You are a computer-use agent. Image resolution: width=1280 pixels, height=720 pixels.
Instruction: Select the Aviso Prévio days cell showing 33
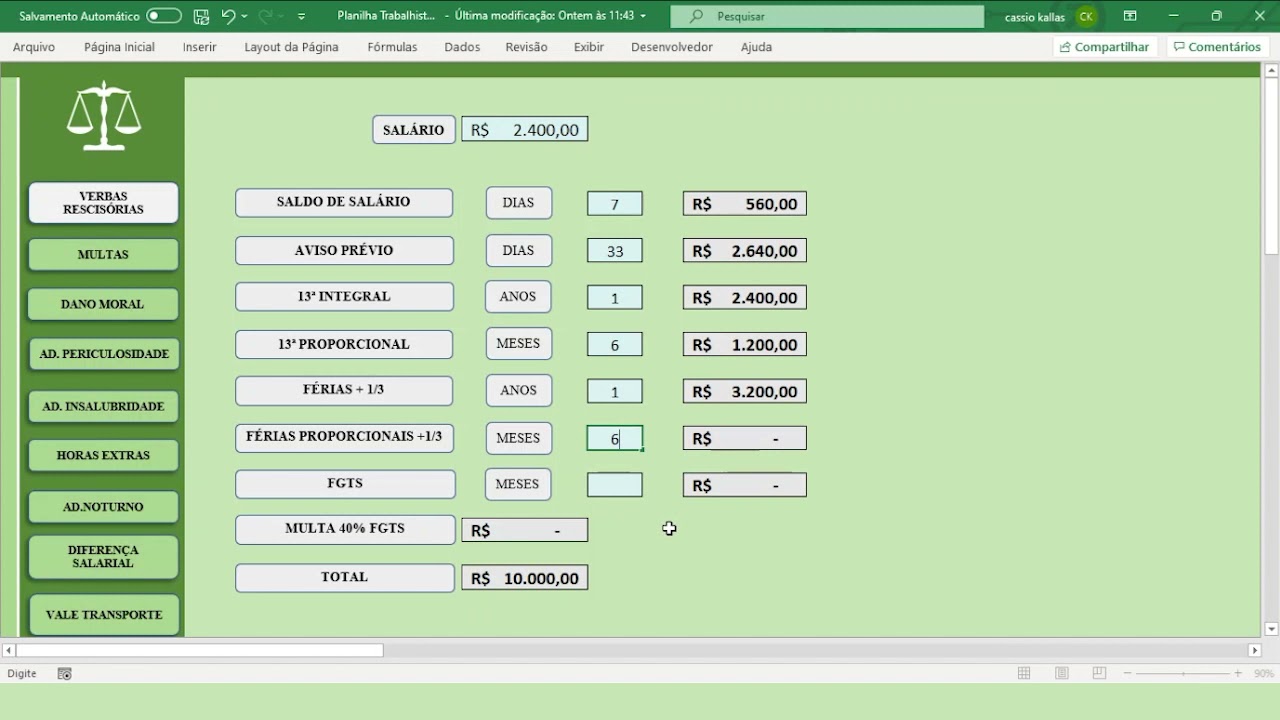pyautogui.click(x=615, y=251)
